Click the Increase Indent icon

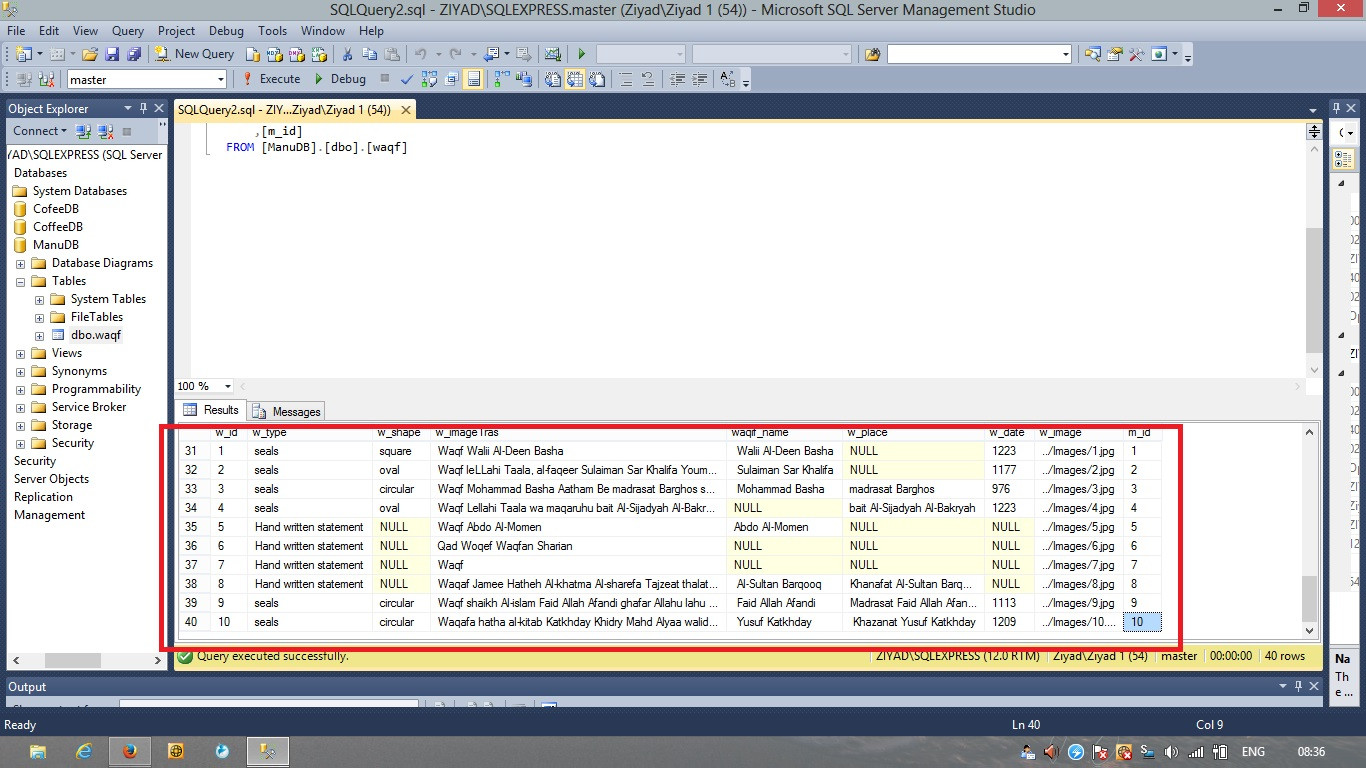700,79
